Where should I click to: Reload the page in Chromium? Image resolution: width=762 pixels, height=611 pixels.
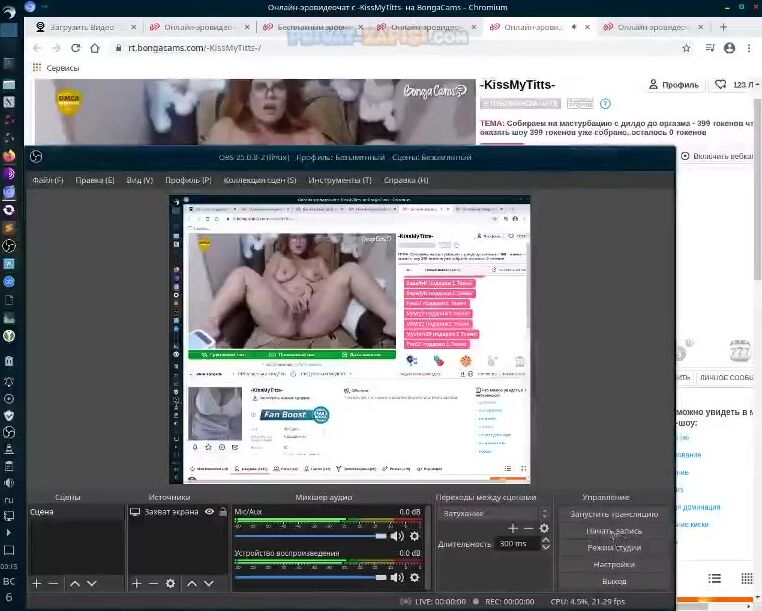pyautogui.click(x=76, y=48)
